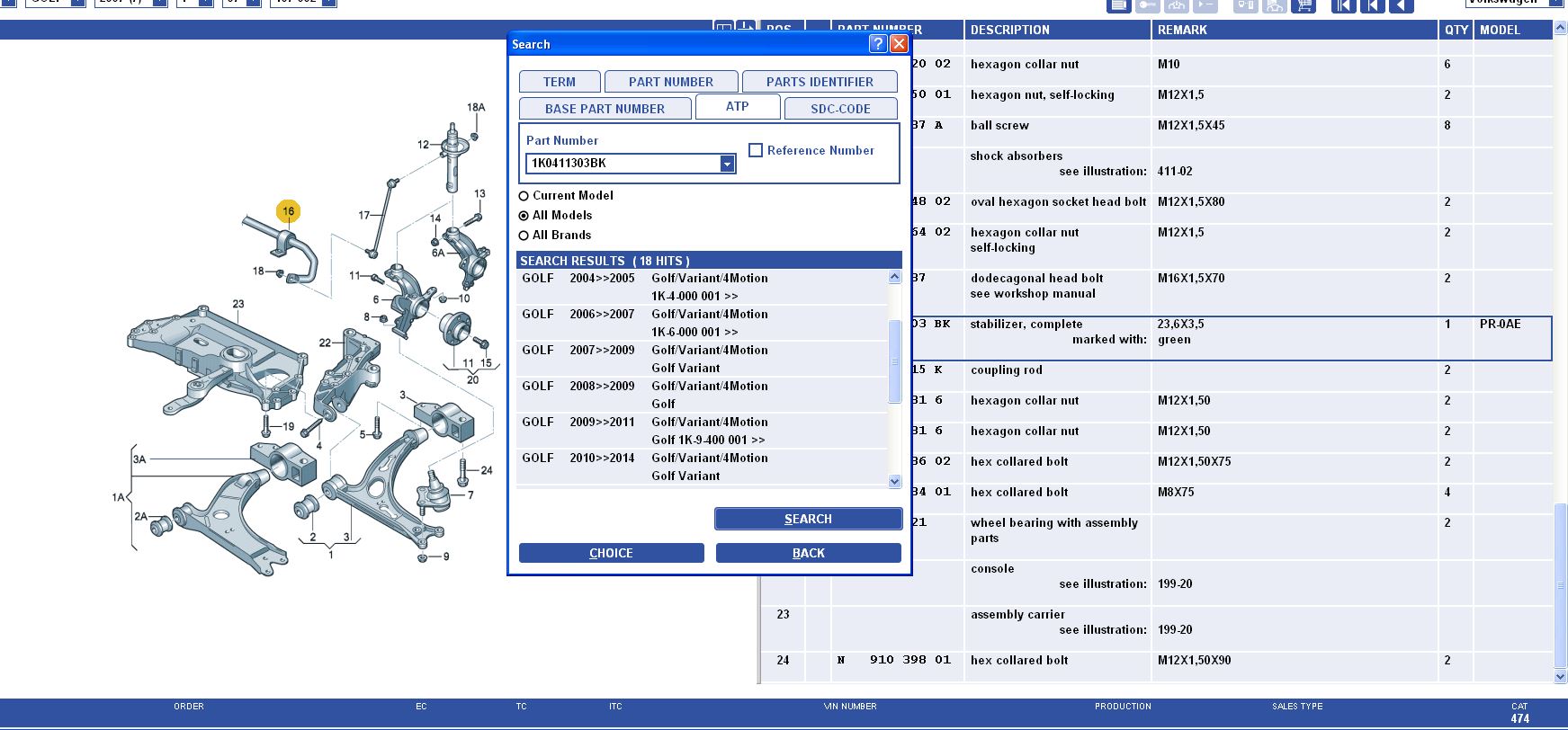Jump to first illustration toolbar arrow

tap(1343, 5)
